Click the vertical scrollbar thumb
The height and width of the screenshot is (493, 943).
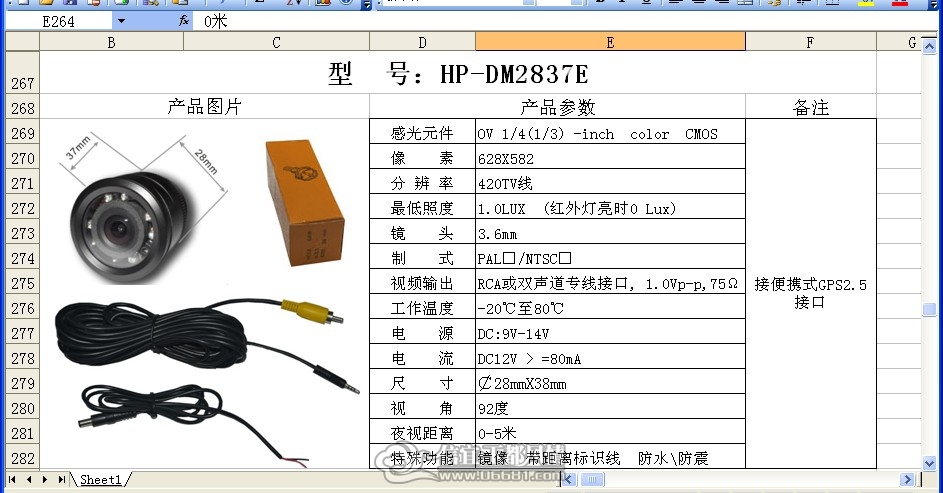coord(929,309)
